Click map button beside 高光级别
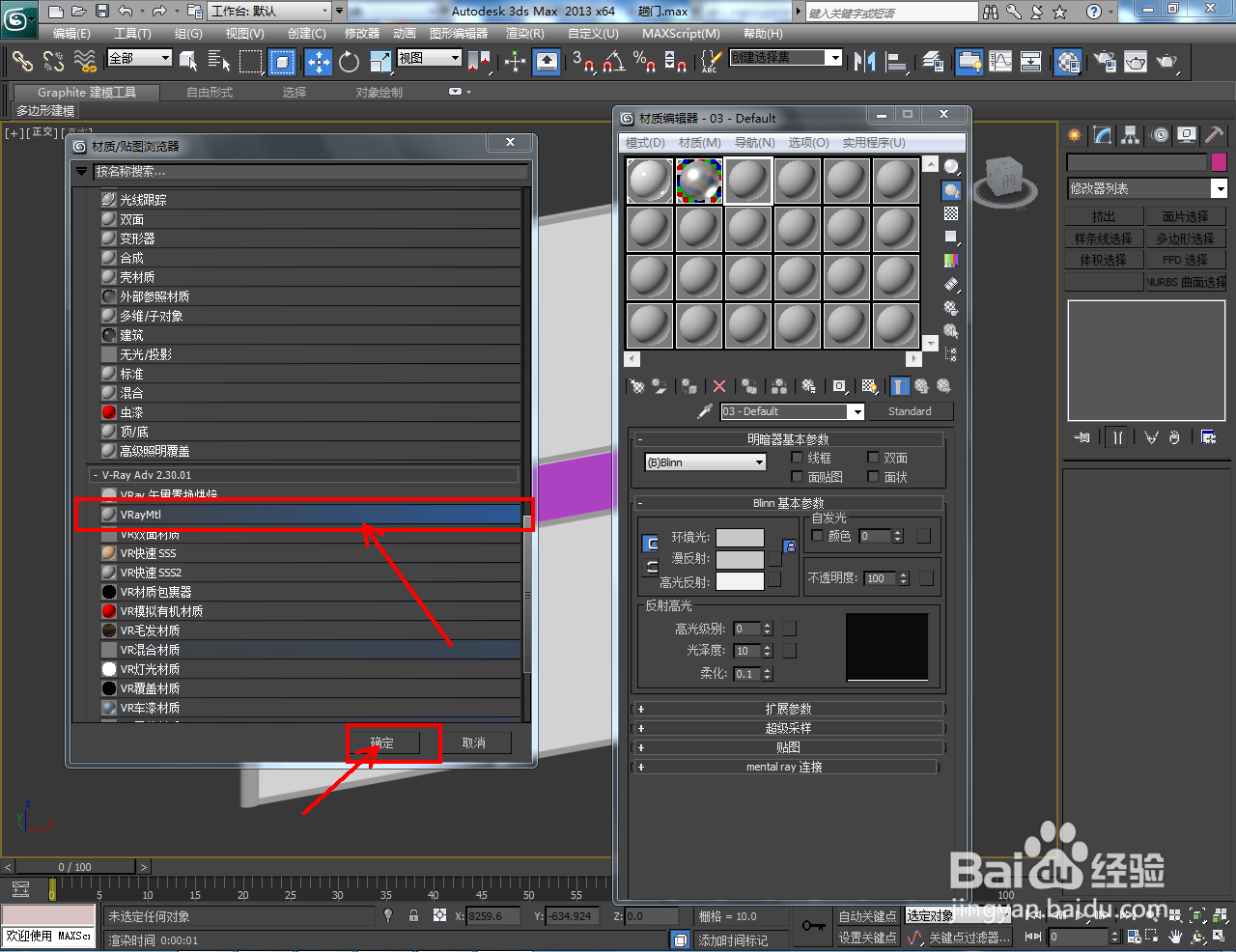1236x952 pixels. [x=790, y=629]
